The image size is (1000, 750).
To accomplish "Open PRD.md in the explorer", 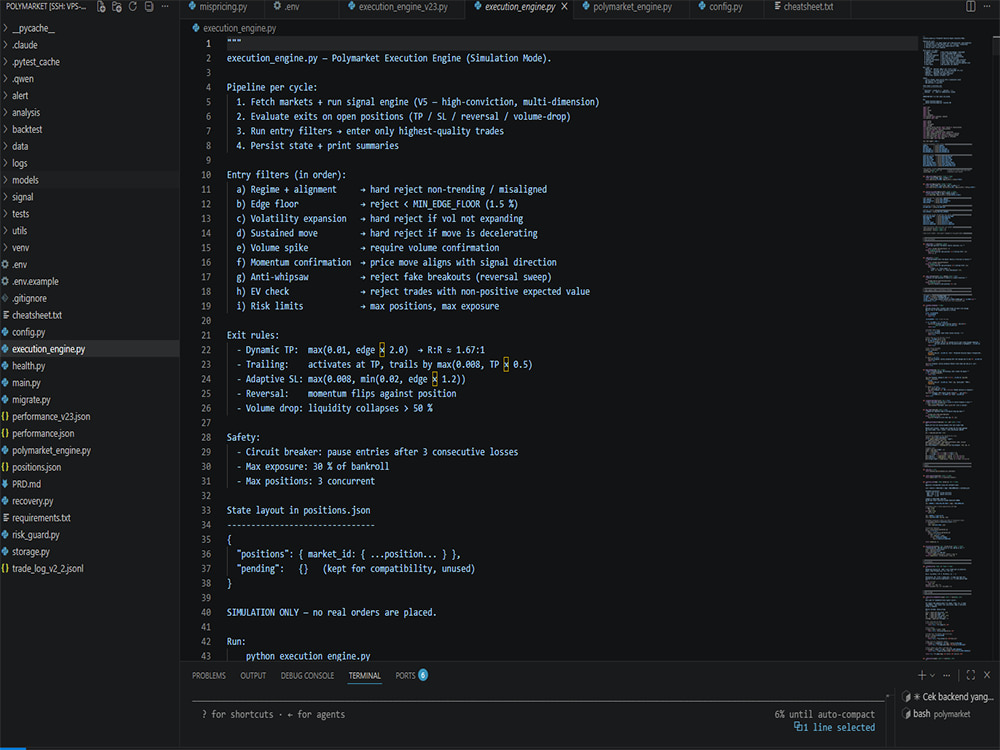I will coord(90,484).
